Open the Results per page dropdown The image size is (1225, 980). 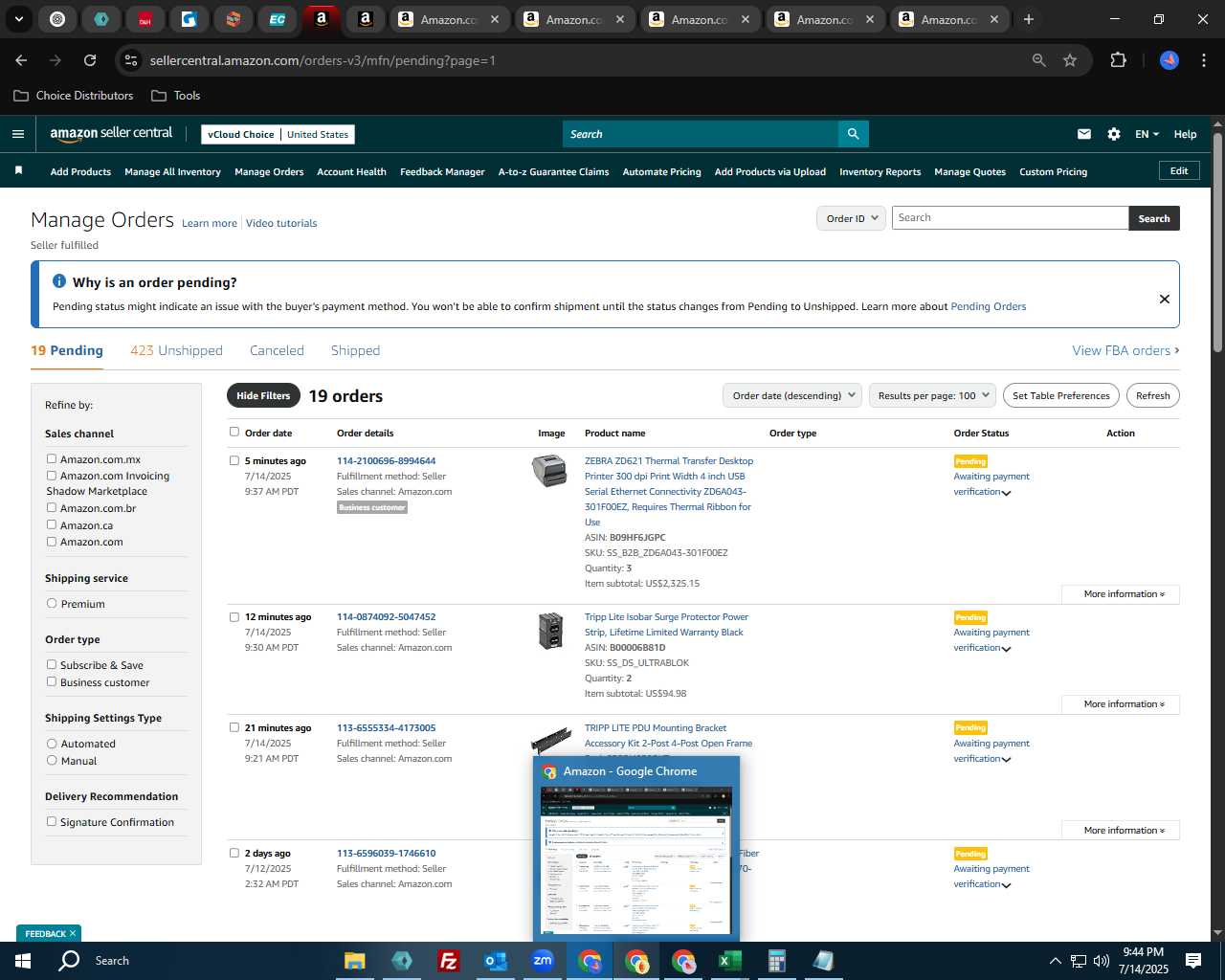coord(932,395)
